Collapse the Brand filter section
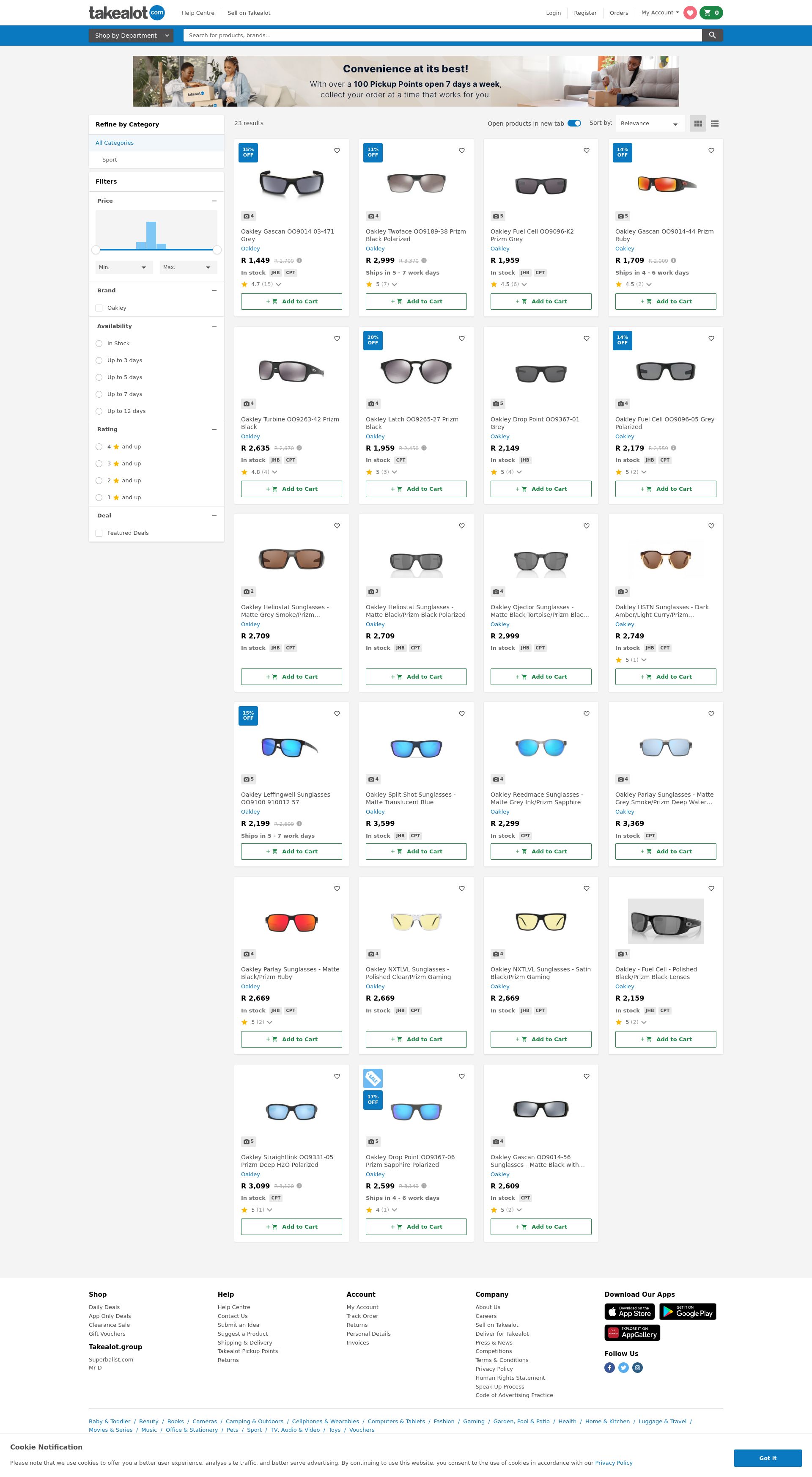This screenshot has width=812, height=1477. [214, 291]
